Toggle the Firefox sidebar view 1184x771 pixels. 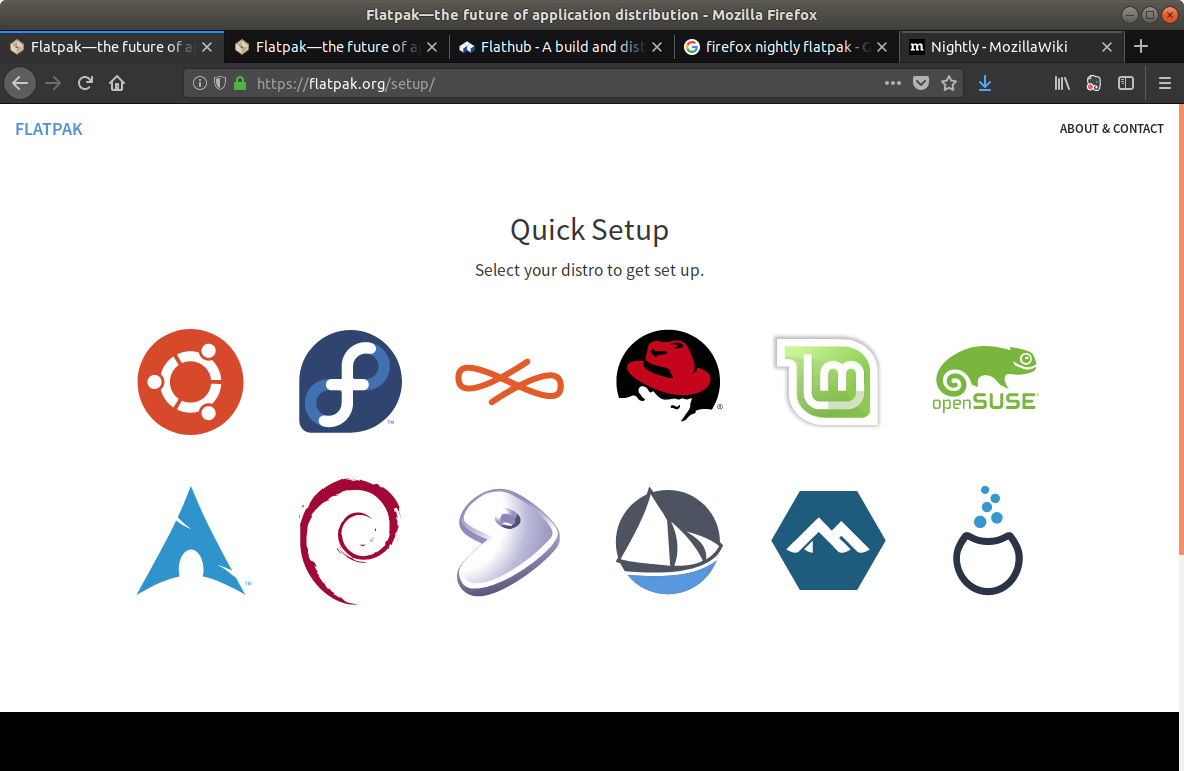click(1126, 84)
